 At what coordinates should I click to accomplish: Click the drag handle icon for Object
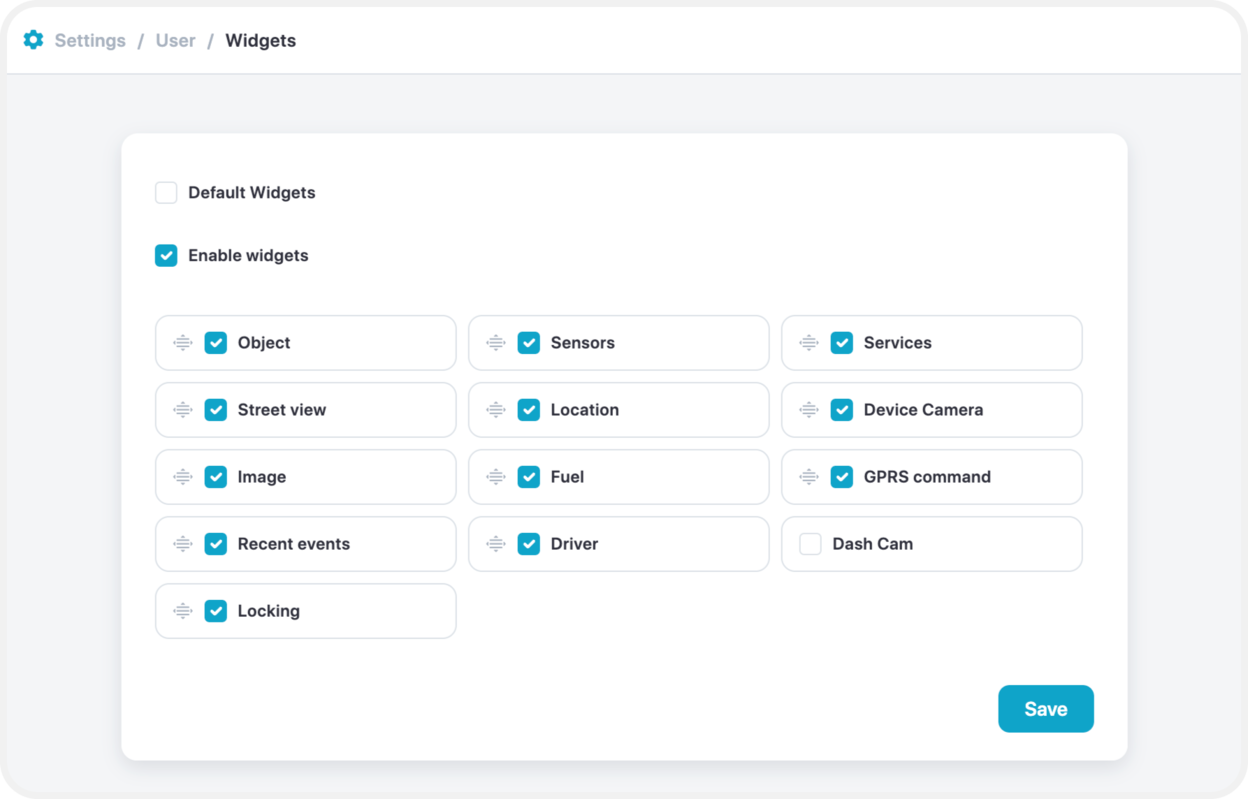(x=183, y=343)
